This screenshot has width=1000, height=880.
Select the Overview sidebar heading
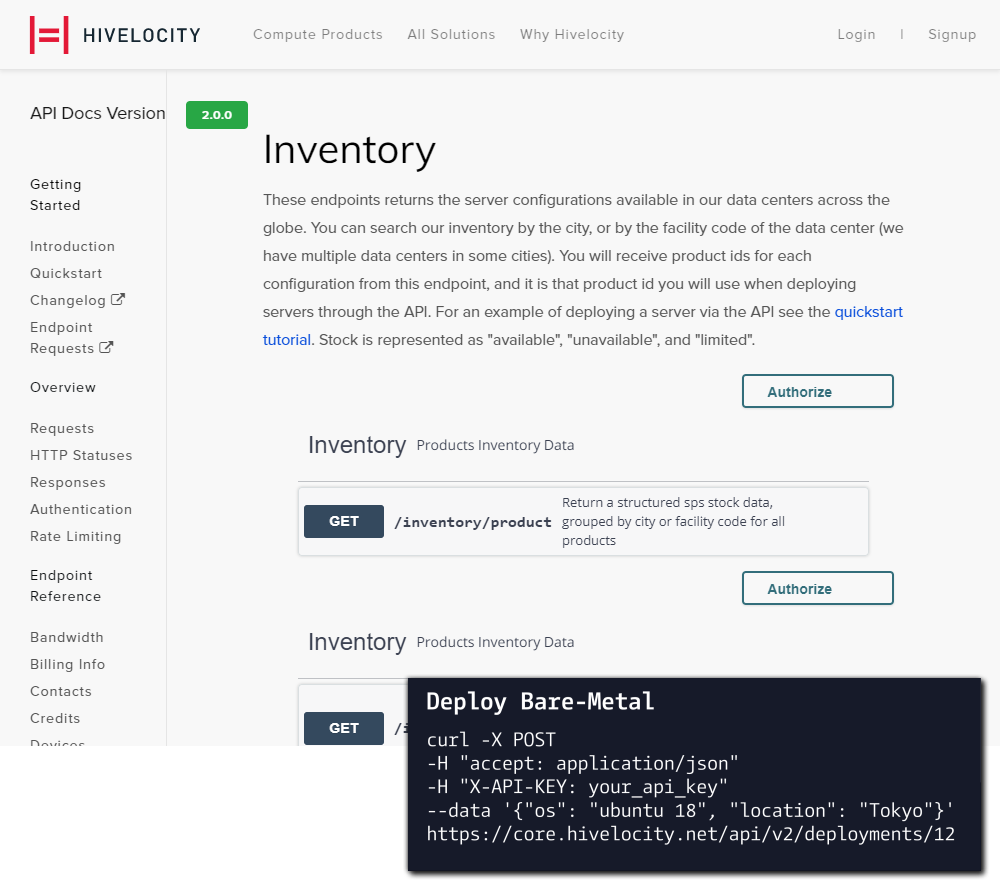pos(62,387)
